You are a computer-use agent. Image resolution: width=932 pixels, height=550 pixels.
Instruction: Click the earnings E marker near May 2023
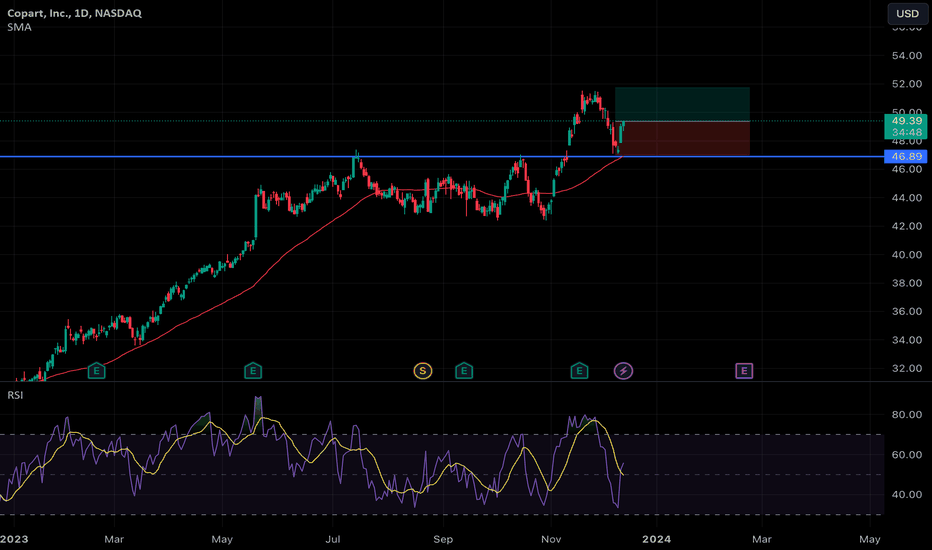point(253,371)
